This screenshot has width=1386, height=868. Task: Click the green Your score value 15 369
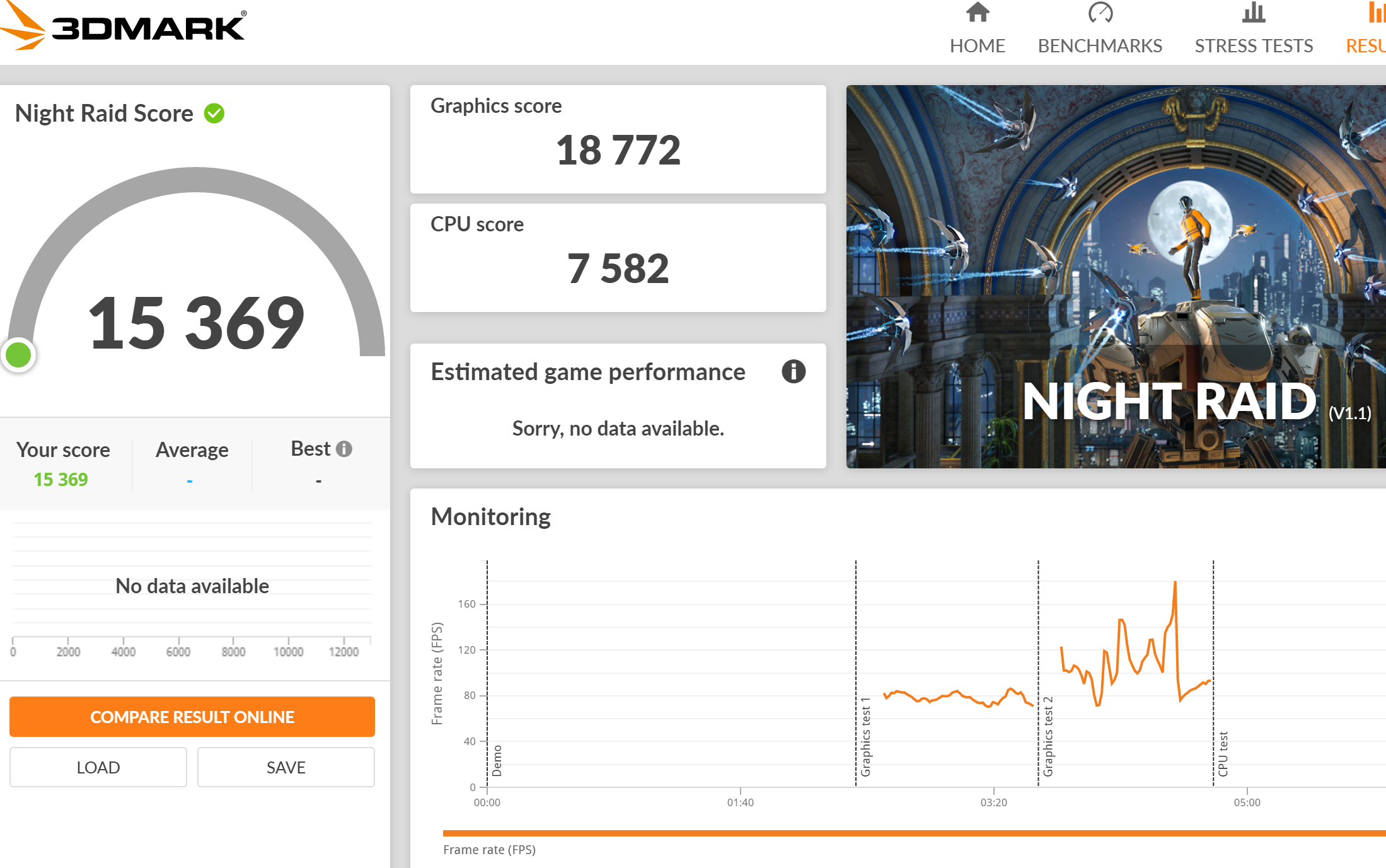(x=61, y=480)
